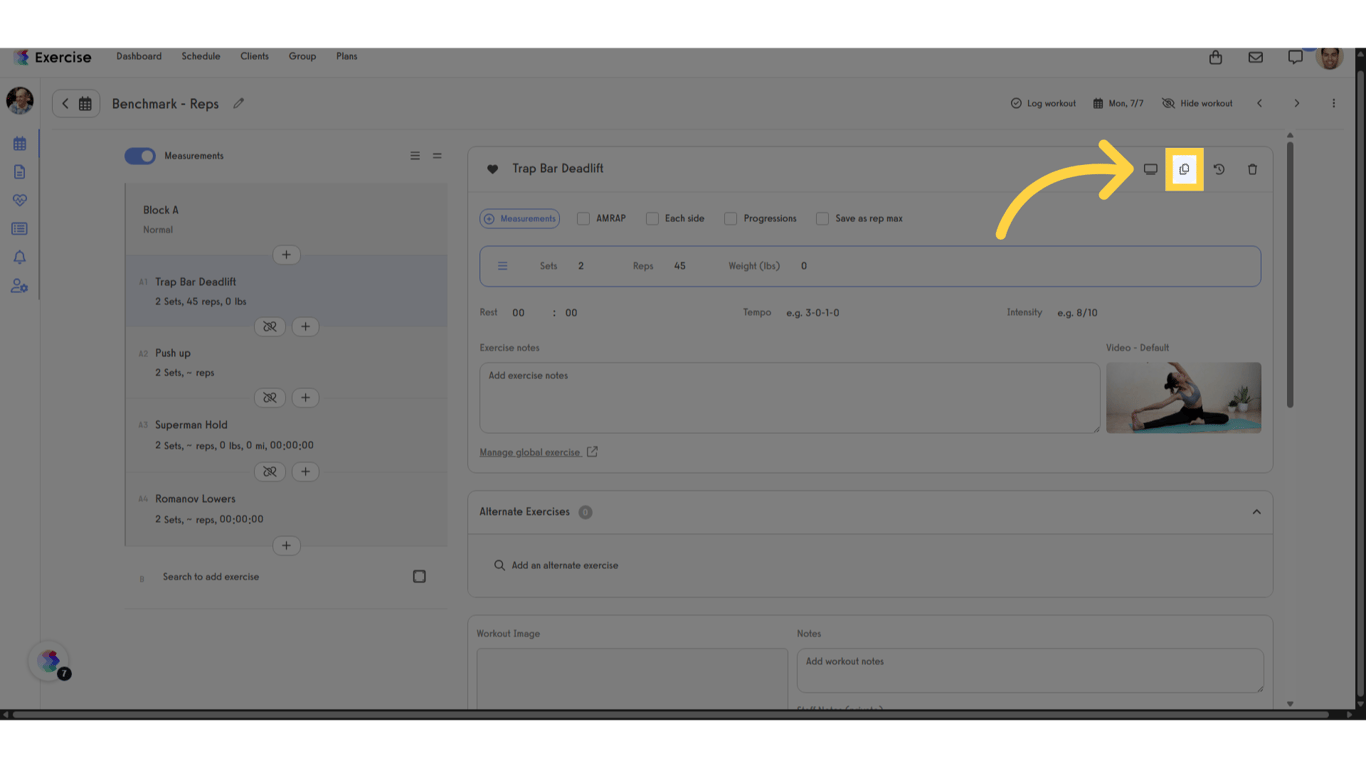The height and width of the screenshot is (768, 1366).
Task: Open the profile avatar in the top-right header
Action: tap(1330, 58)
